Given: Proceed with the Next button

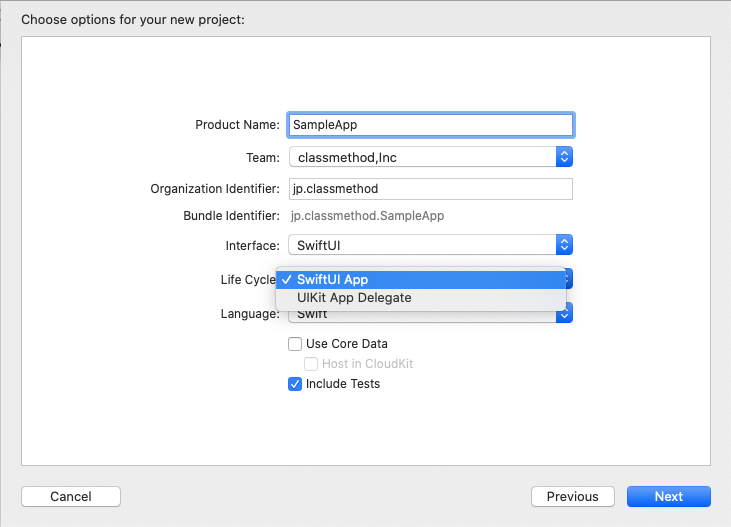Looking at the screenshot, I should pyautogui.click(x=669, y=496).
